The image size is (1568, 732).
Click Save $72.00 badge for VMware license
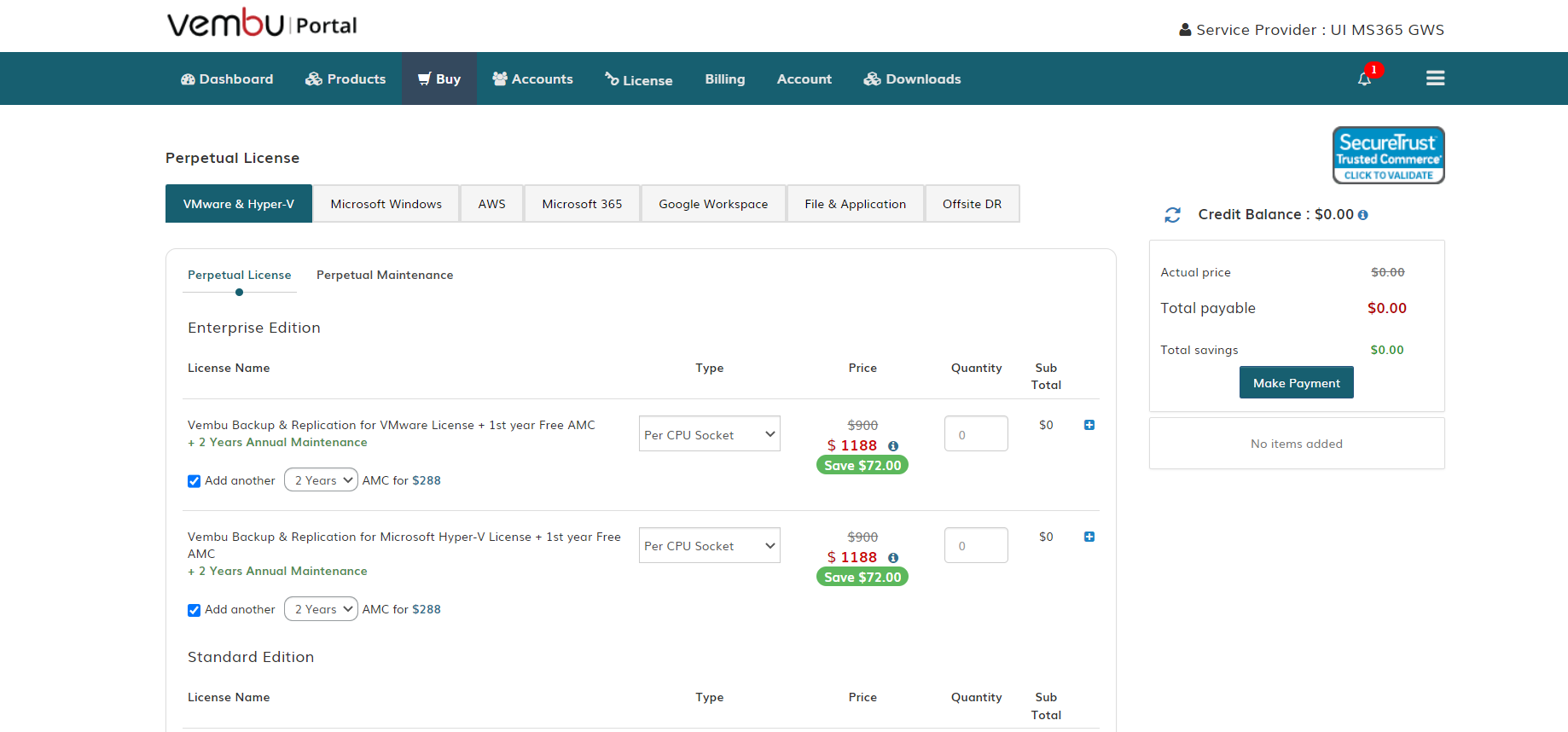[x=862, y=465]
